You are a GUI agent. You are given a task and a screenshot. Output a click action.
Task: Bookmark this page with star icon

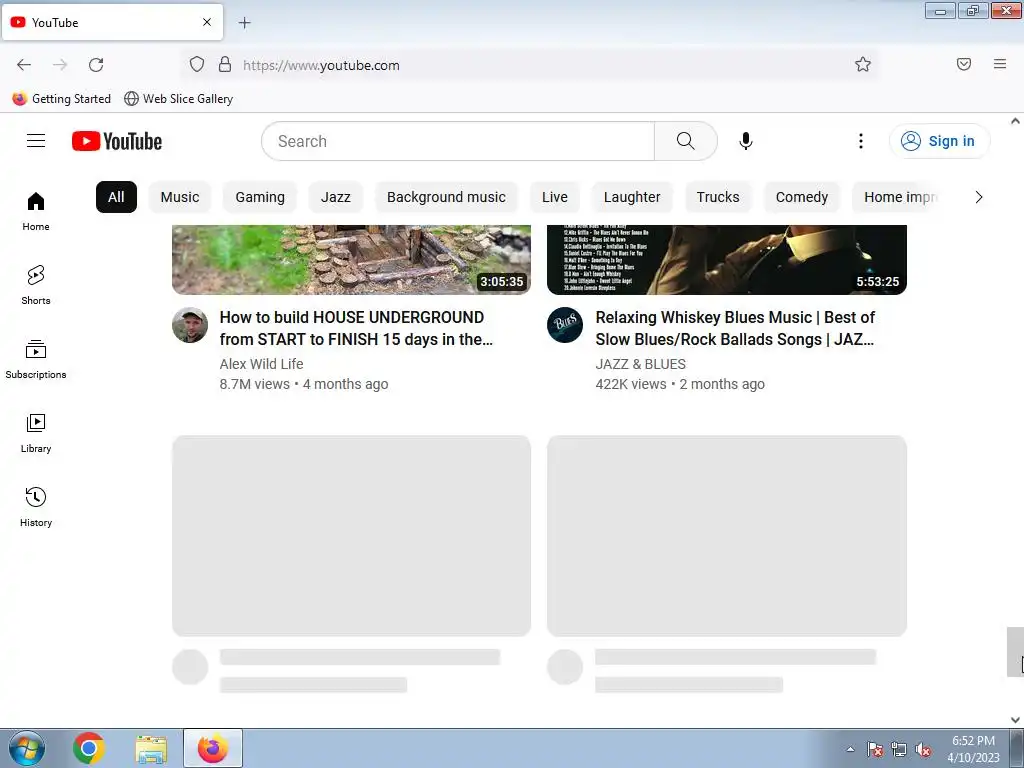coord(863,65)
